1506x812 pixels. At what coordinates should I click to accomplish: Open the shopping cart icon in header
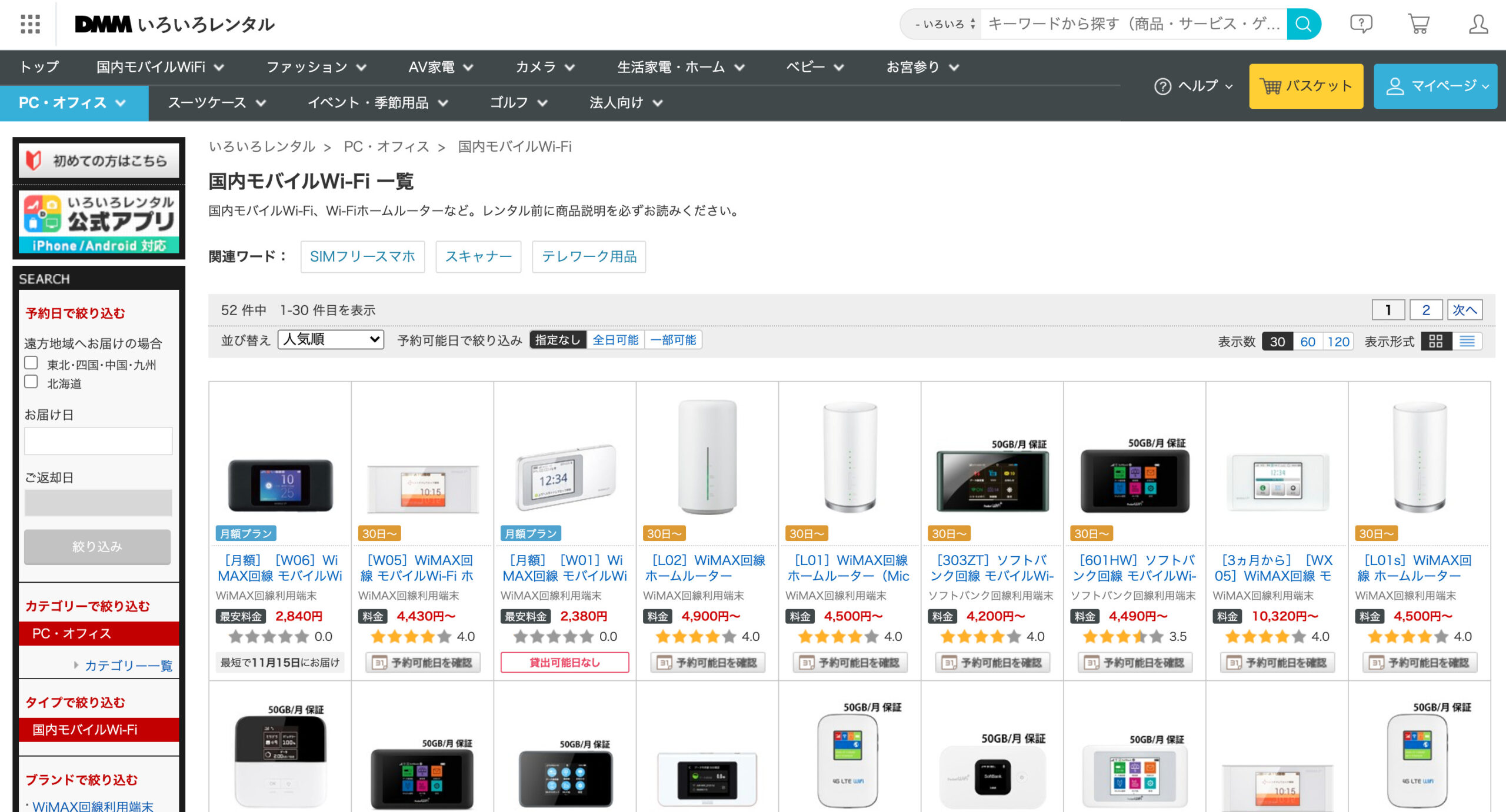[1419, 24]
